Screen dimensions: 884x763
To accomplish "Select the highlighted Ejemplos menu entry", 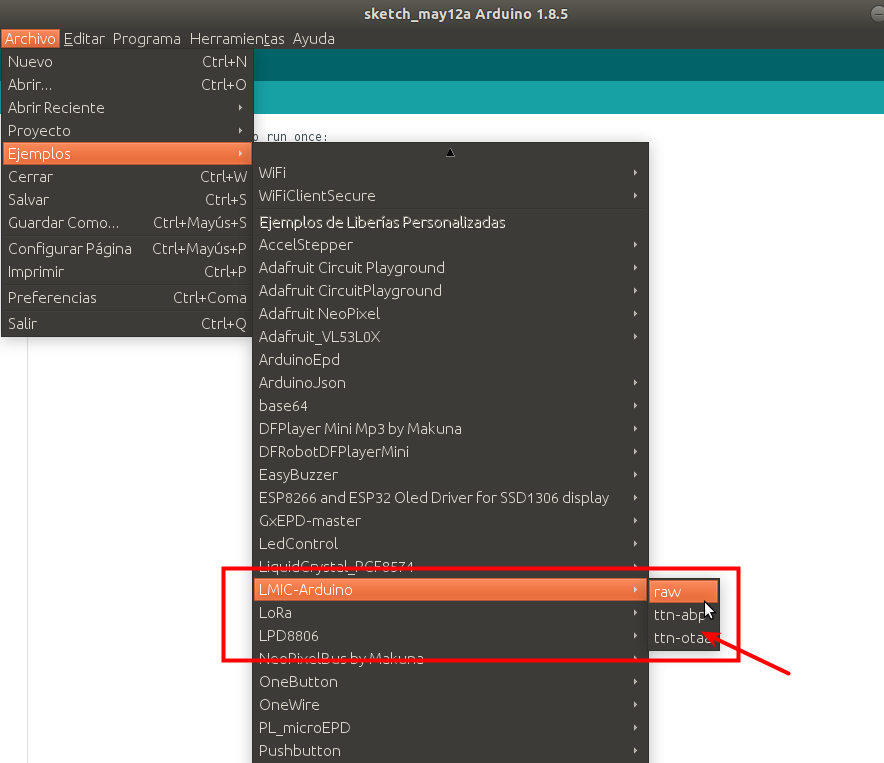I will click(127, 153).
